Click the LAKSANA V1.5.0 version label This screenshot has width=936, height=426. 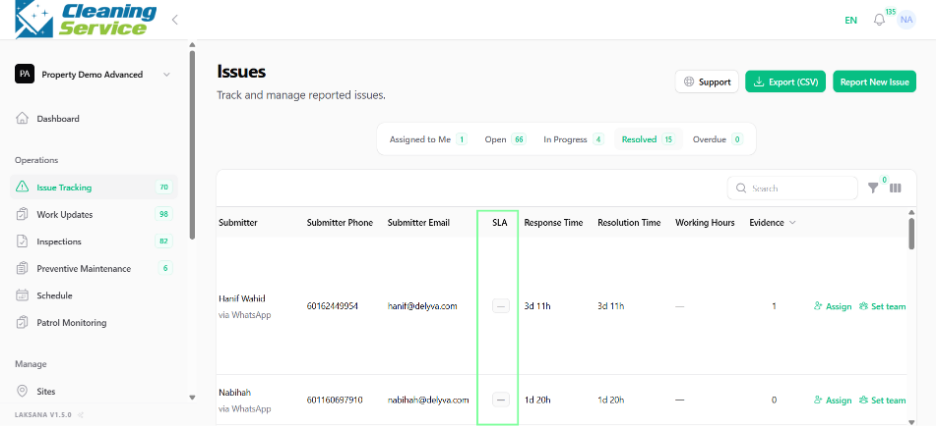(x=43, y=414)
